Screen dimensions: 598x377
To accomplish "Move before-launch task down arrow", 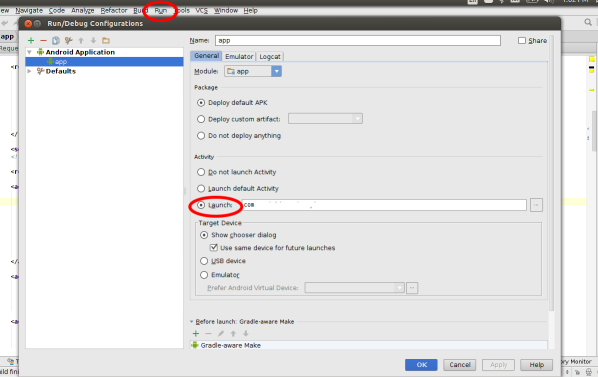I will (x=246, y=334).
